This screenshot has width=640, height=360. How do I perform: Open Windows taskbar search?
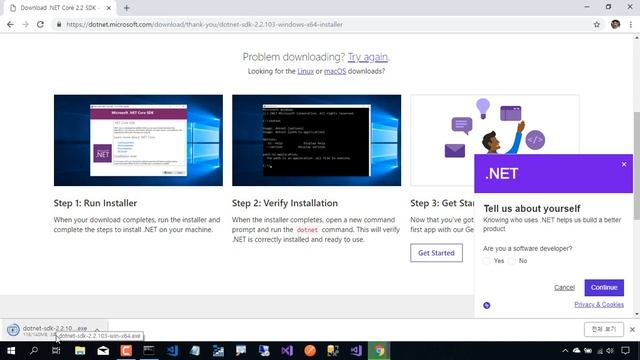pyautogui.click(x=34, y=351)
